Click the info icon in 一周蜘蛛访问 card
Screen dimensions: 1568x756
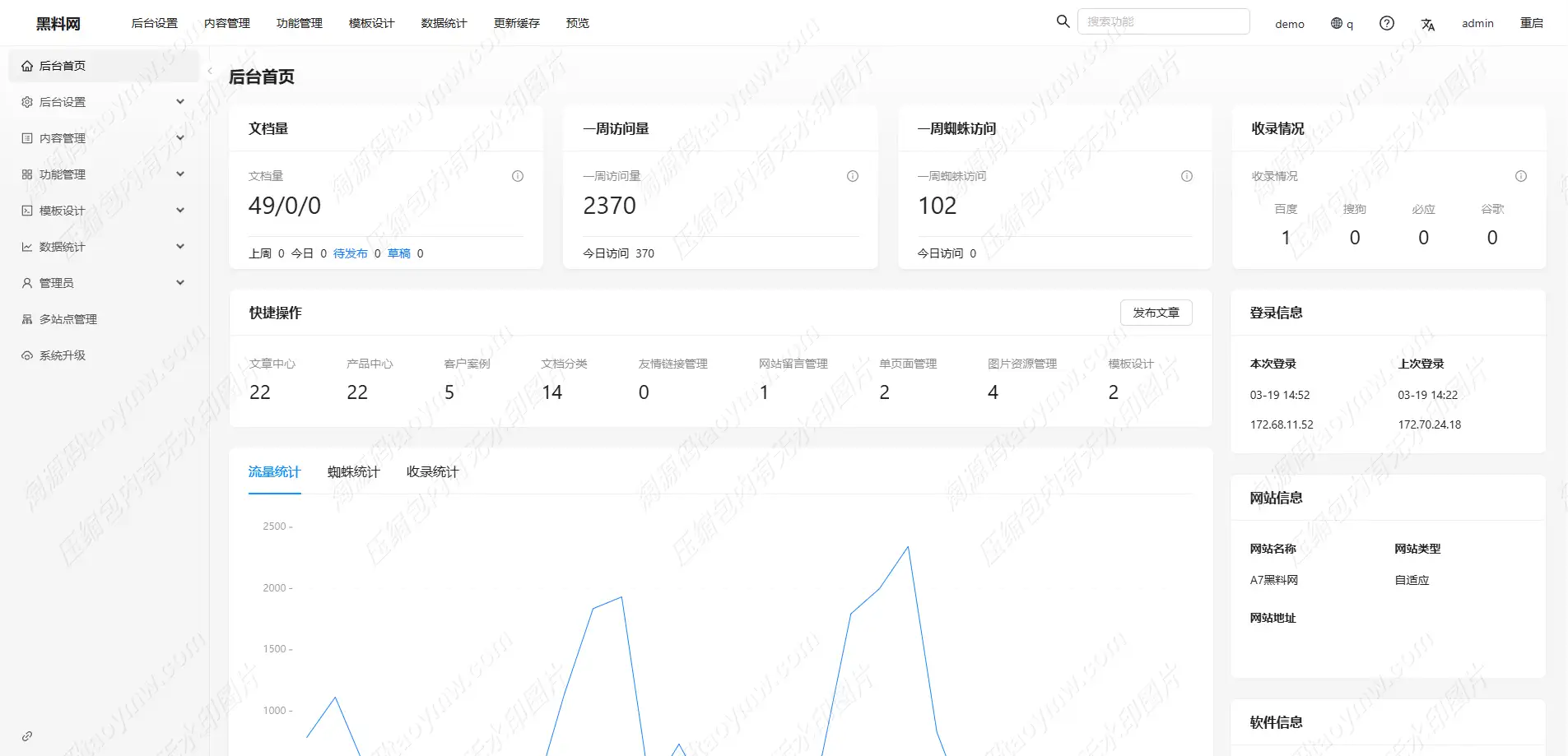1187,176
